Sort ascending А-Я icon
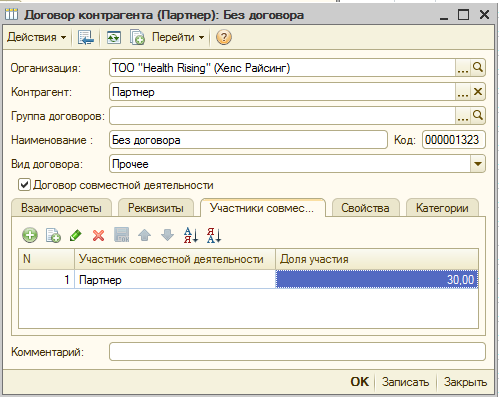 pos(191,235)
